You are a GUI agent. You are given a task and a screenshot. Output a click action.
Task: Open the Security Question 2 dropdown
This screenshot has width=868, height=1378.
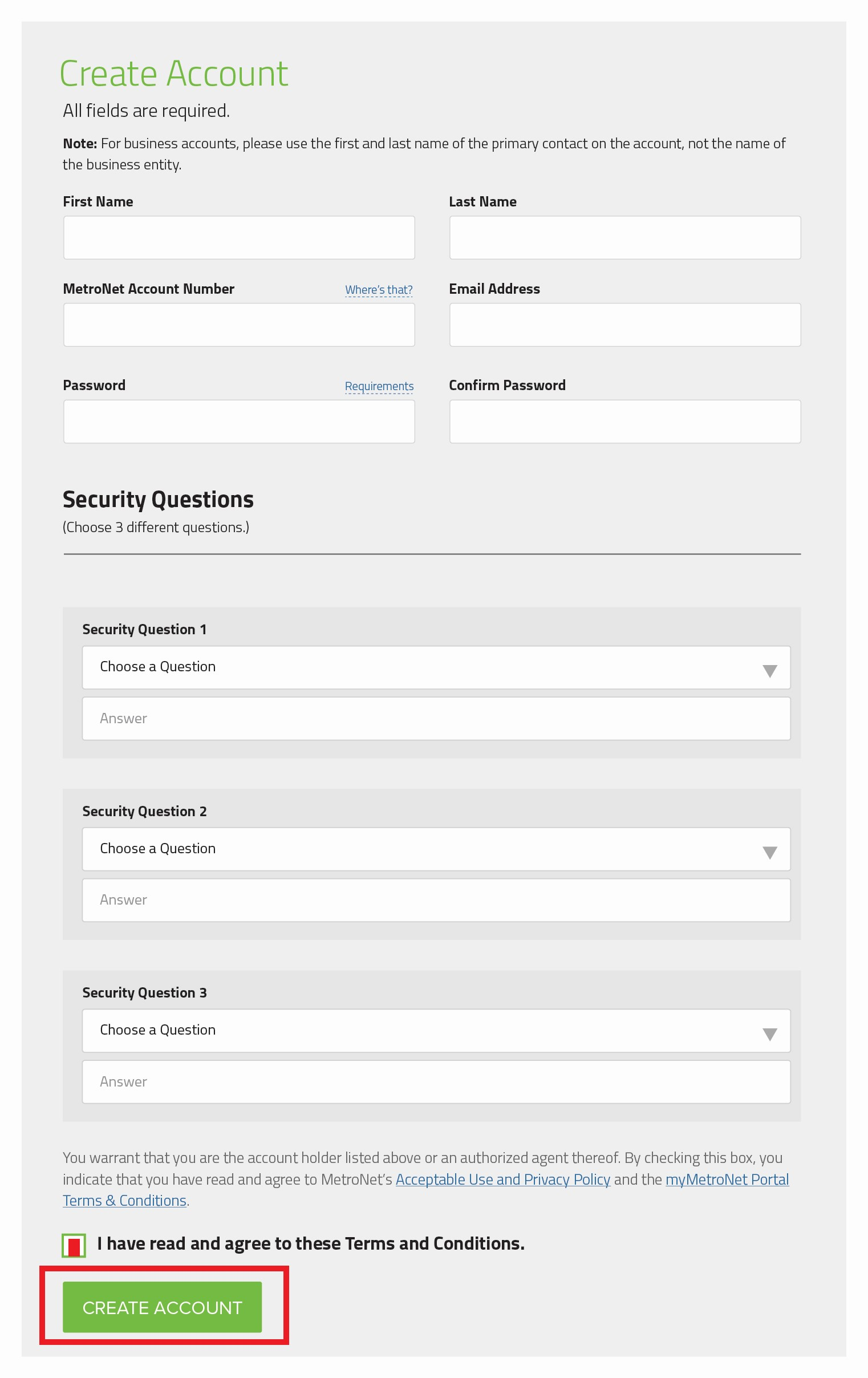click(x=437, y=849)
